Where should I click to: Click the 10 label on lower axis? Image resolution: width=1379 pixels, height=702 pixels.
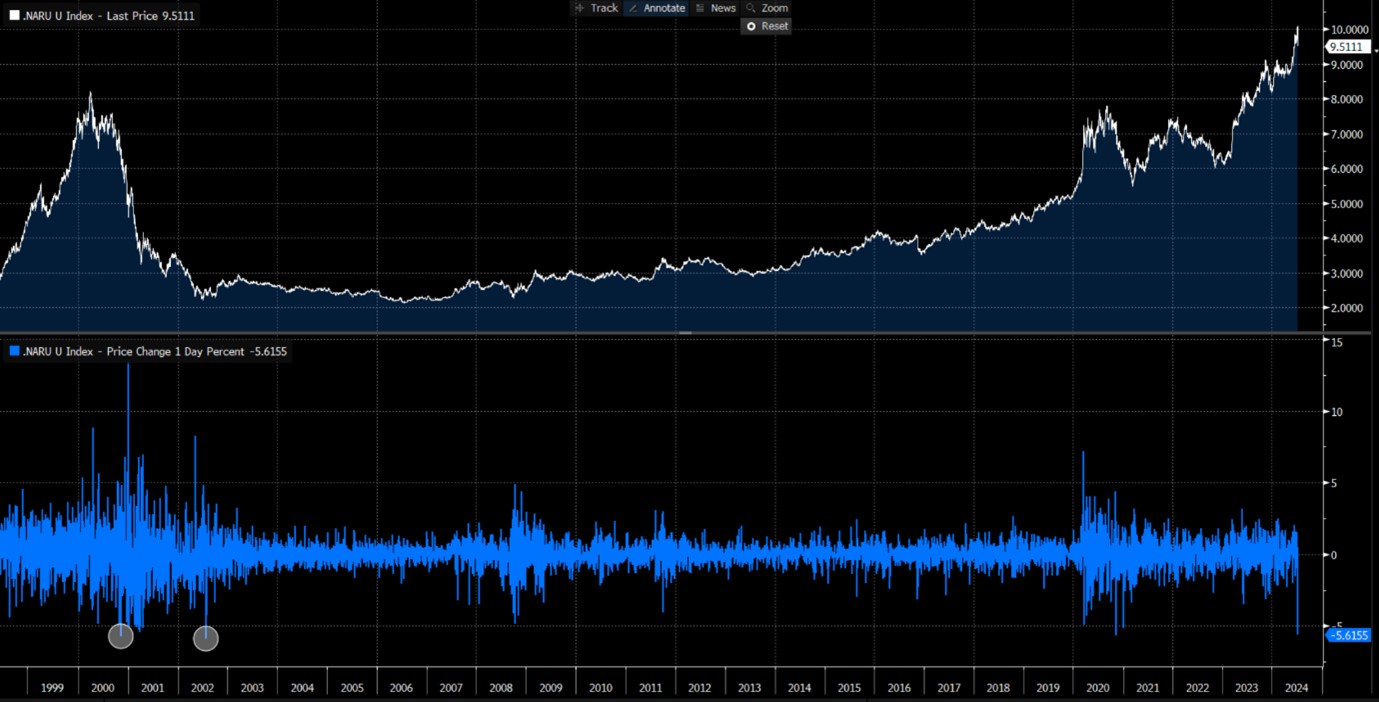pyautogui.click(x=1335, y=413)
